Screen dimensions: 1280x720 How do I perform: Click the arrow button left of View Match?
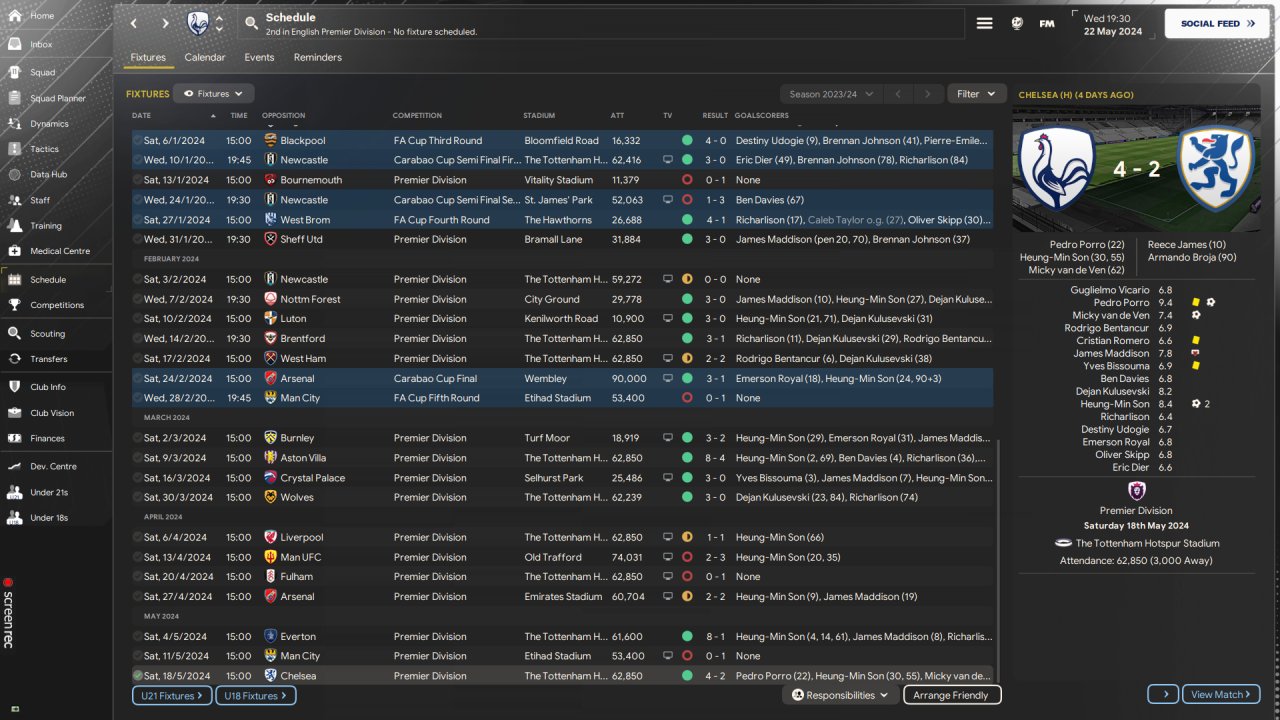click(x=1163, y=695)
